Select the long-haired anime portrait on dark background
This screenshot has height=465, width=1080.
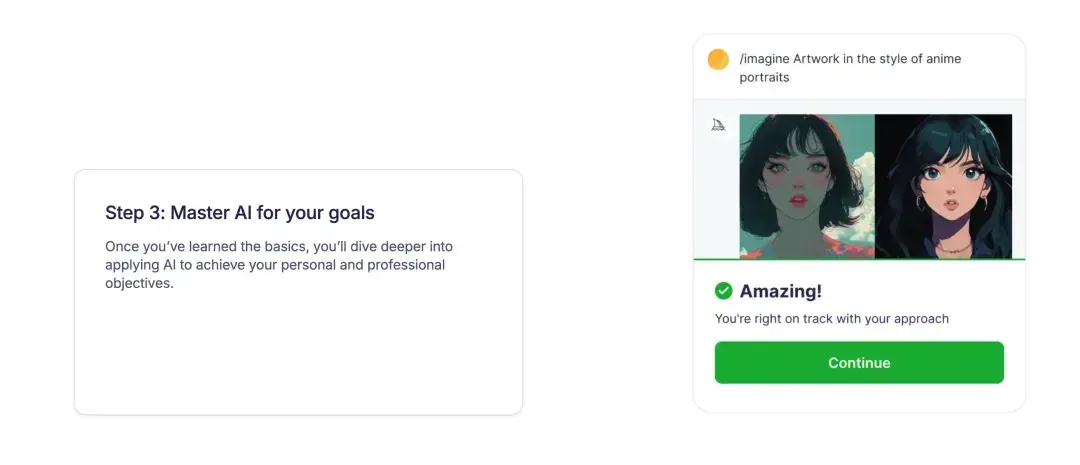(x=944, y=186)
